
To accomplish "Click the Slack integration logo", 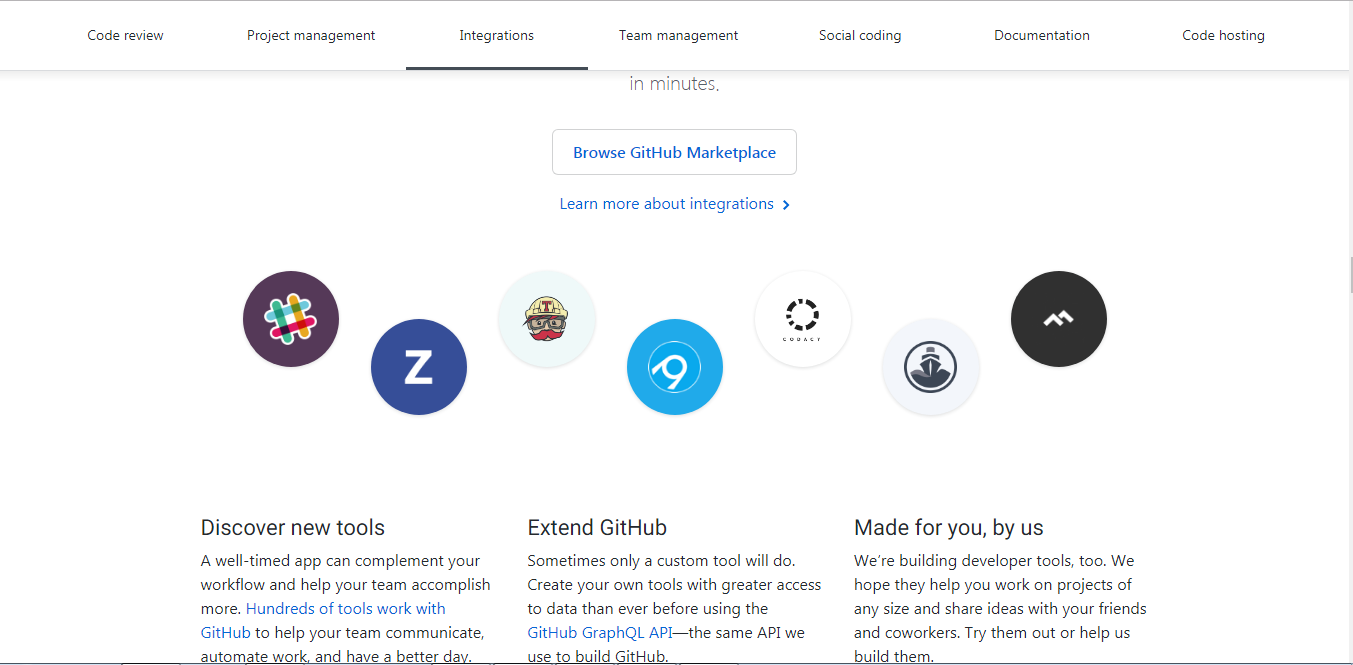I will click(291, 319).
